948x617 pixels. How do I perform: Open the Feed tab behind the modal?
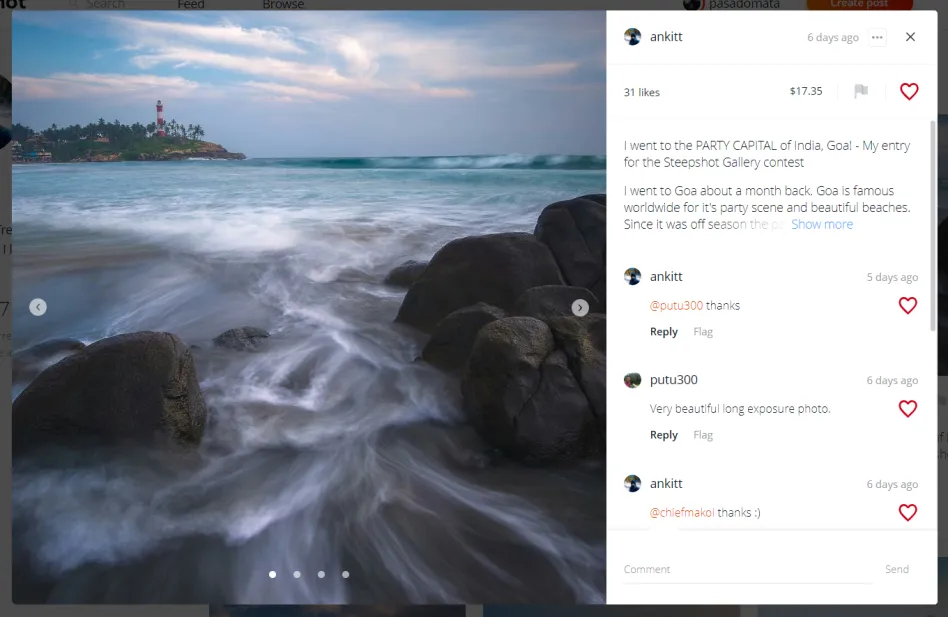click(x=191, y=5)
